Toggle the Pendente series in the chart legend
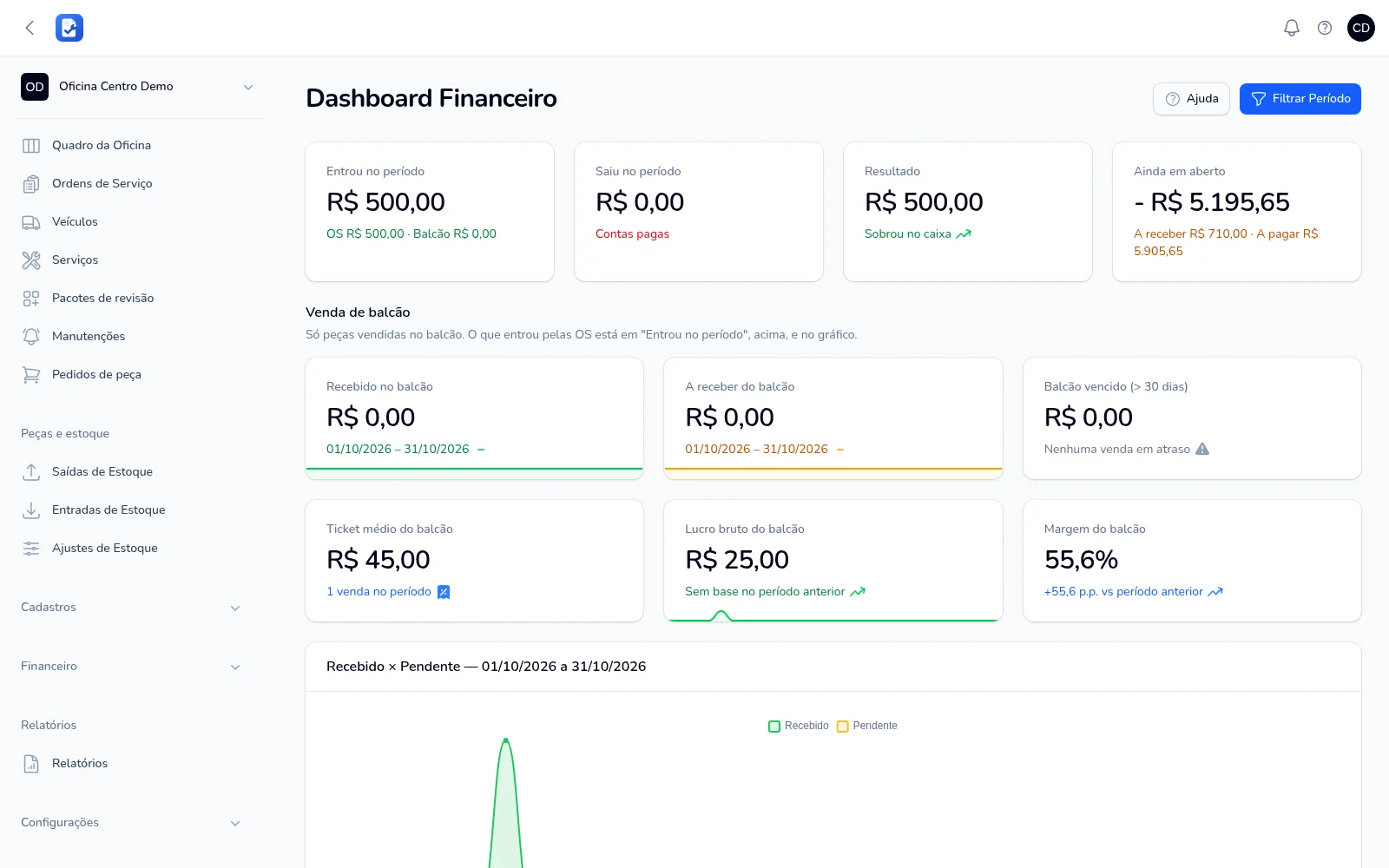The width and height of the screenshot is (1389, 868). [x=867, y=726]
